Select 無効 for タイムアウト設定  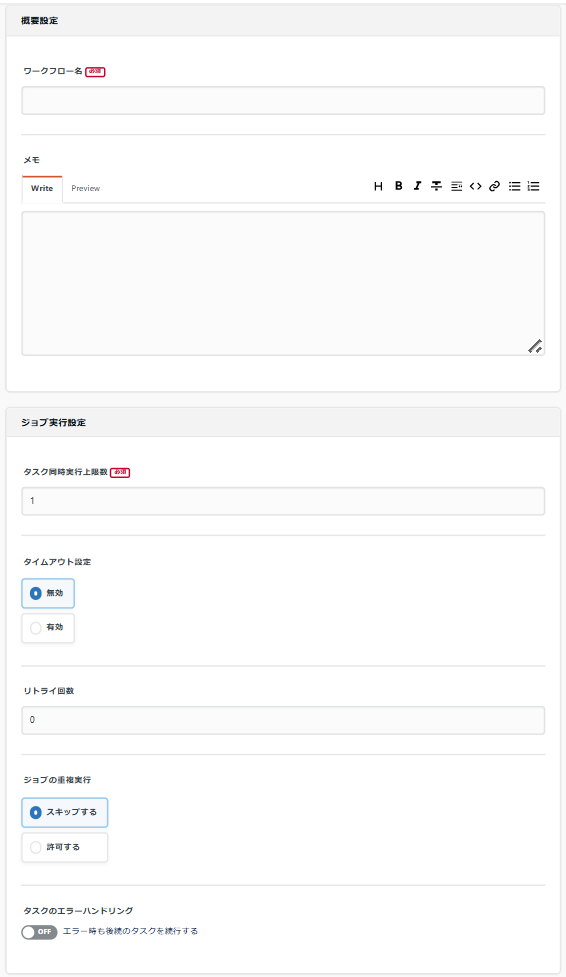48,593
